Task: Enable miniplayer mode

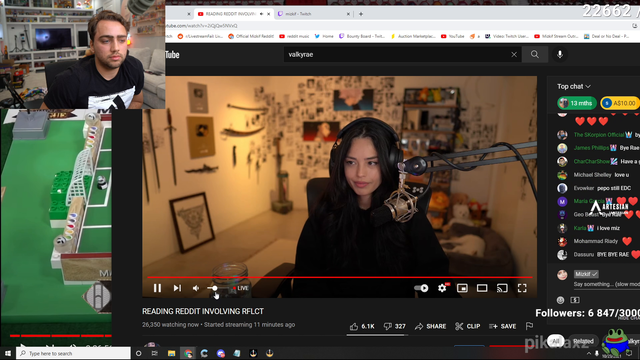Action: click(x=462, y=288)
